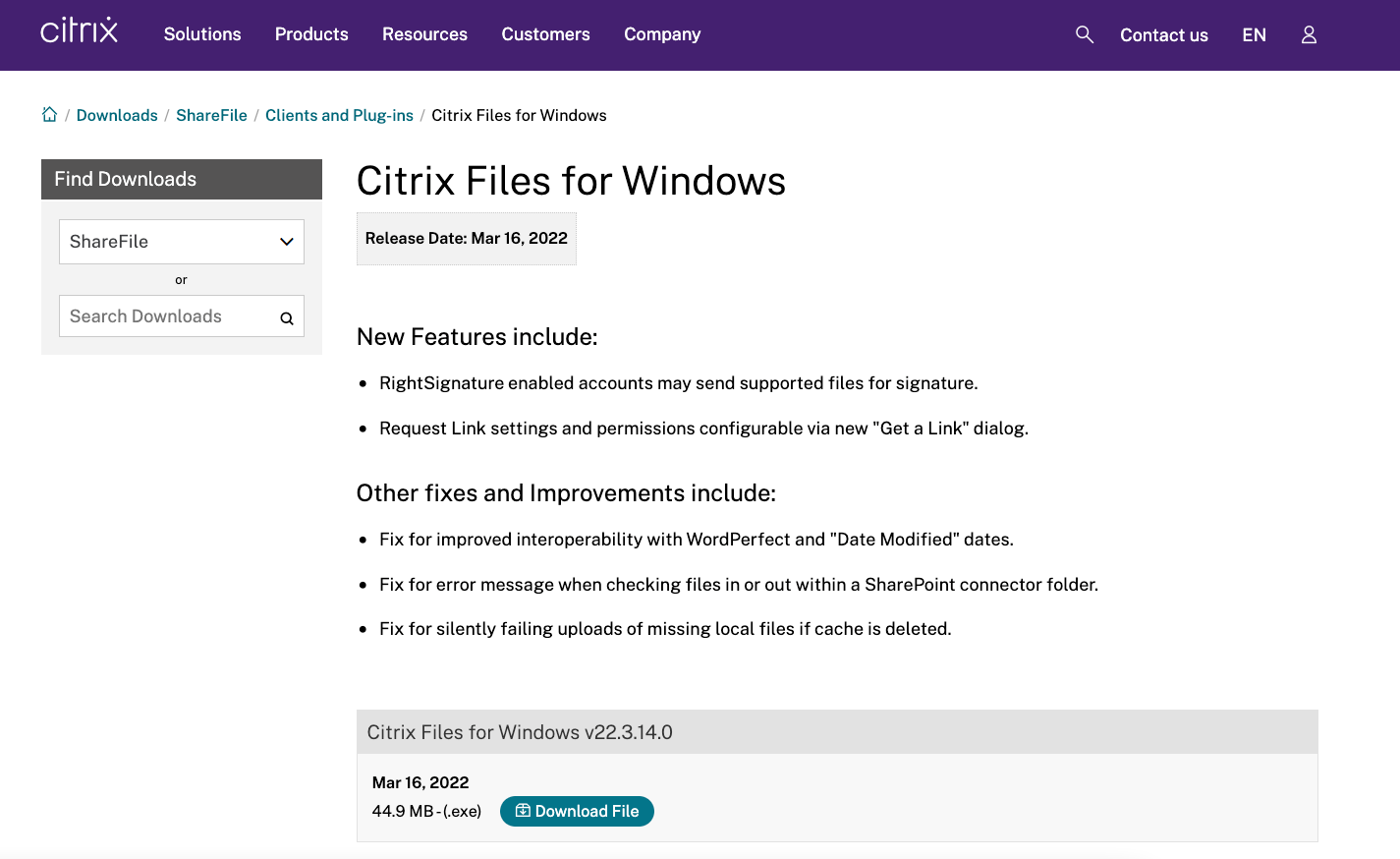Screen dimensions: 1400x859
Task: Go to home via breadcrumb house icon
Action: coord(50,115)
